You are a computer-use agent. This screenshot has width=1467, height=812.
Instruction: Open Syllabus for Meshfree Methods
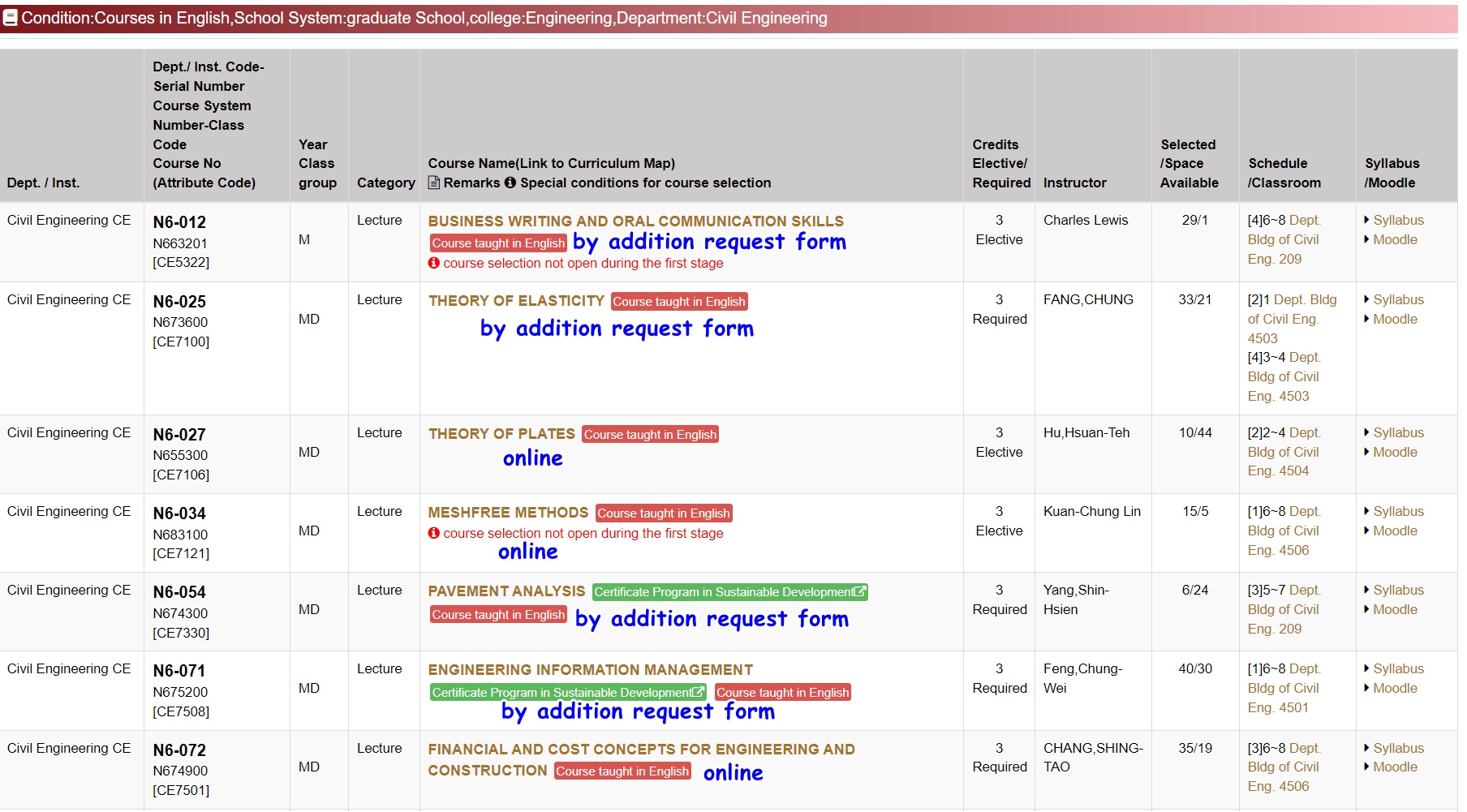point(1398,511)
